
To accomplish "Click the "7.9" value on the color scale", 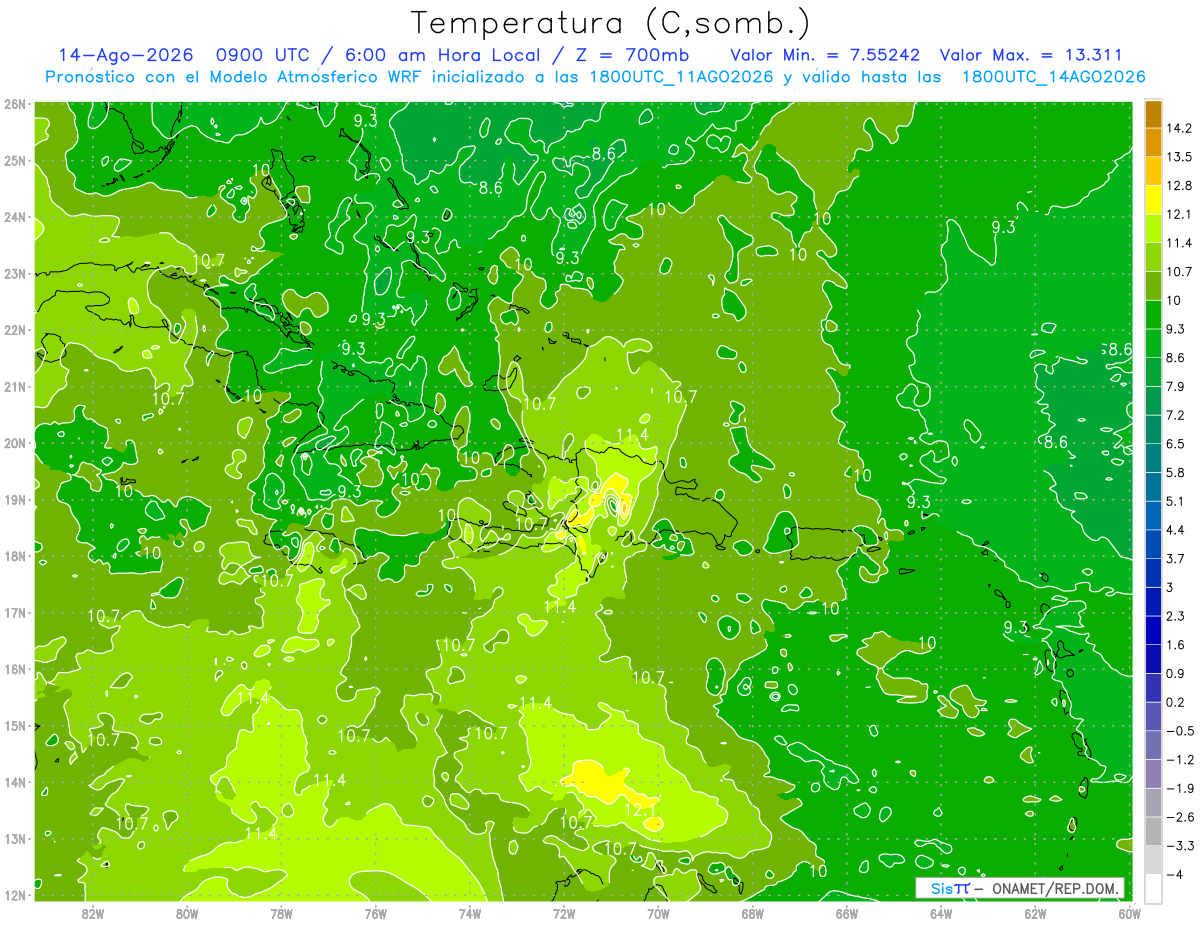I will pos(1176,386).
